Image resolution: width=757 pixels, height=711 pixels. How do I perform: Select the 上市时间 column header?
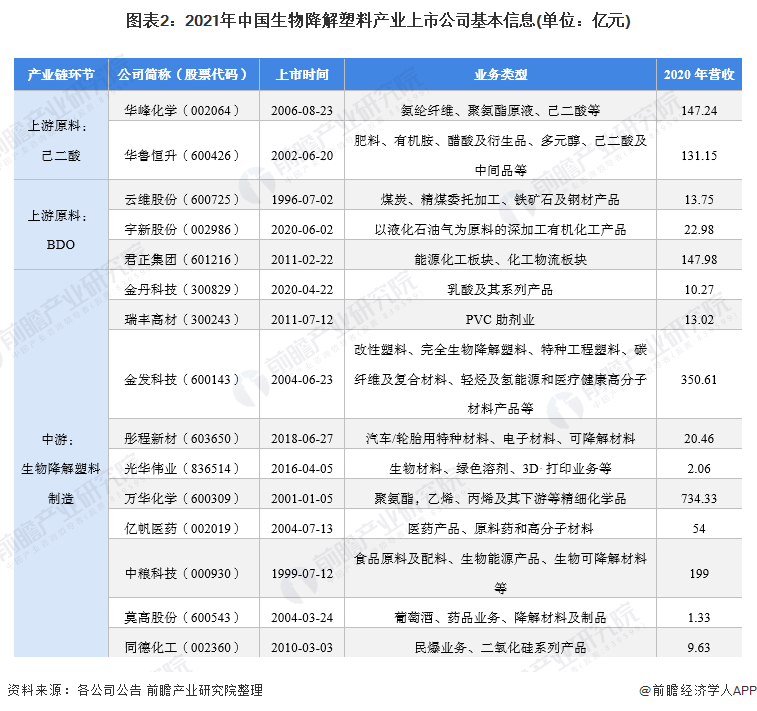click(x=302, y=74)
